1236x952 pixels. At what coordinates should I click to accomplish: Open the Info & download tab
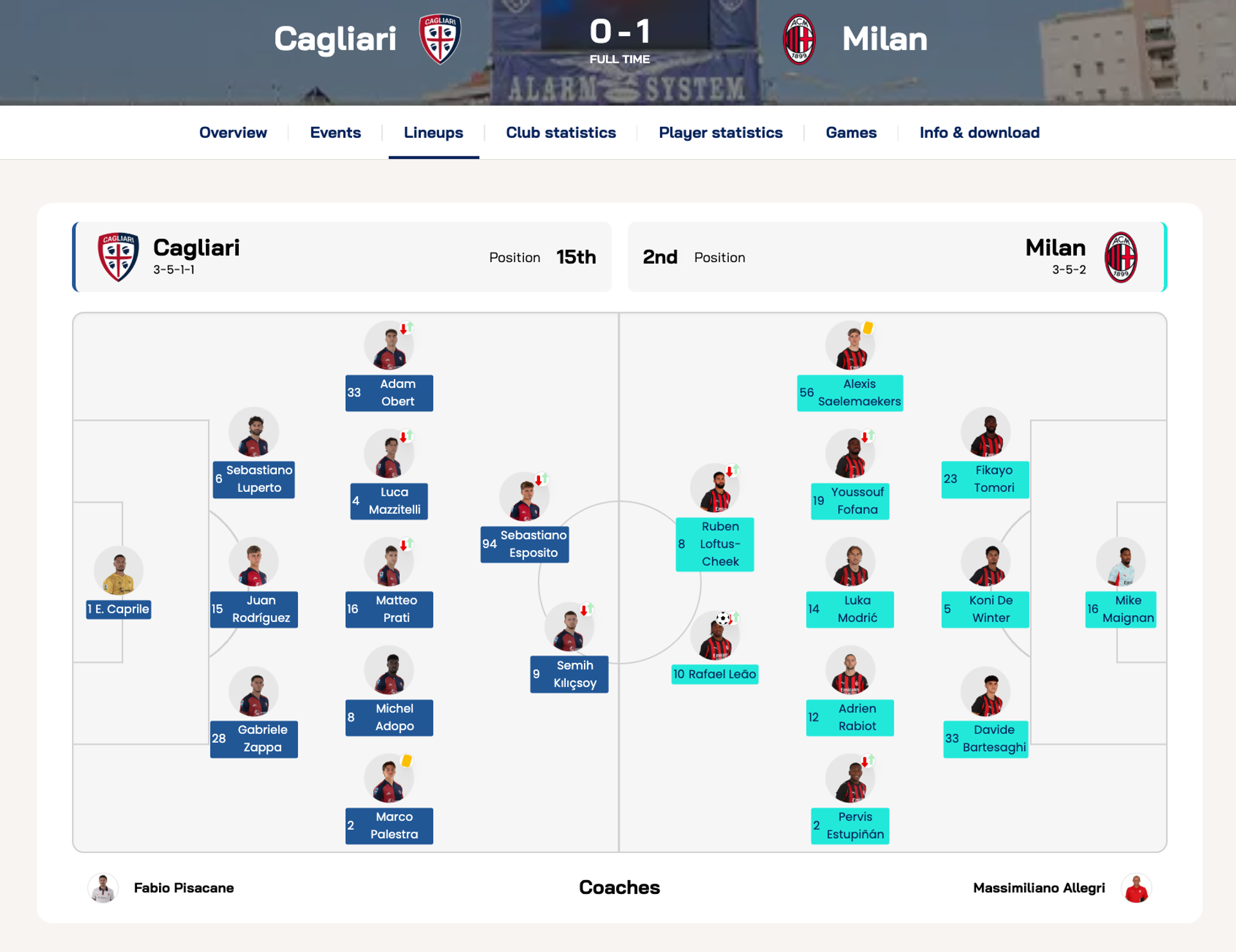coord(979,133)
